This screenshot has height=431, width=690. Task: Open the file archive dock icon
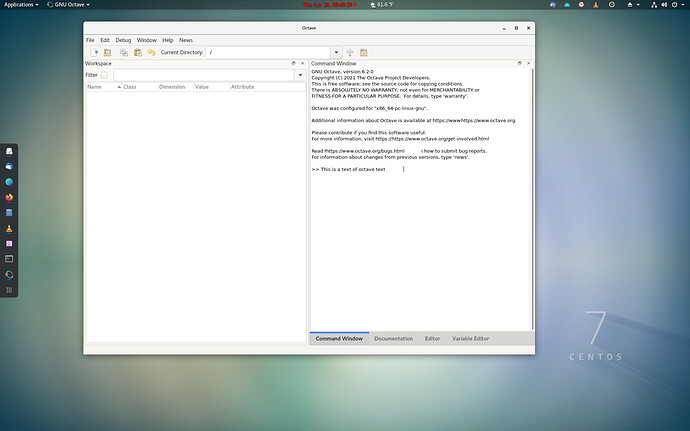coord(9,213)
